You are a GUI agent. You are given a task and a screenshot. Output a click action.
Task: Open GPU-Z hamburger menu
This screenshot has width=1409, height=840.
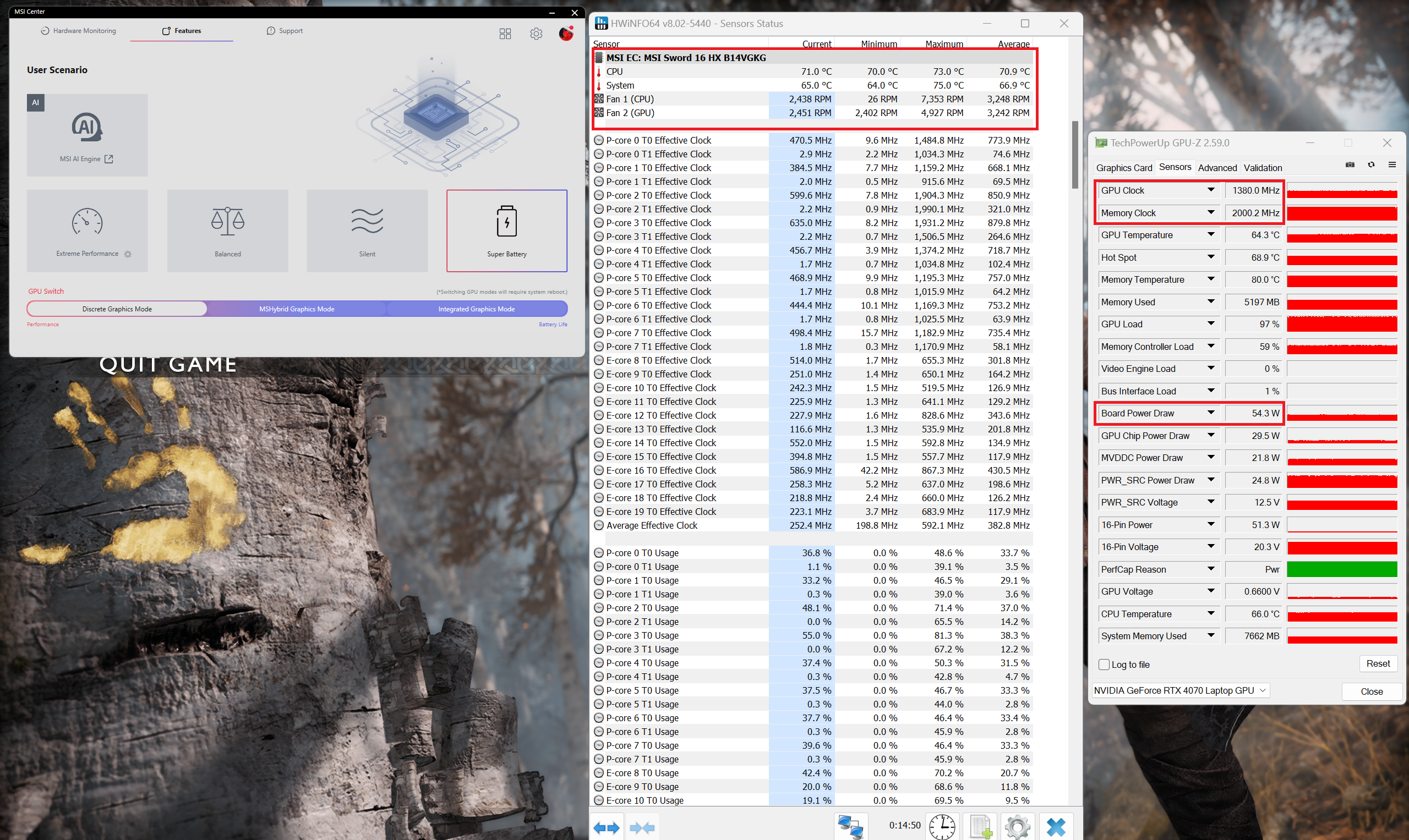tap(1392, 164)
